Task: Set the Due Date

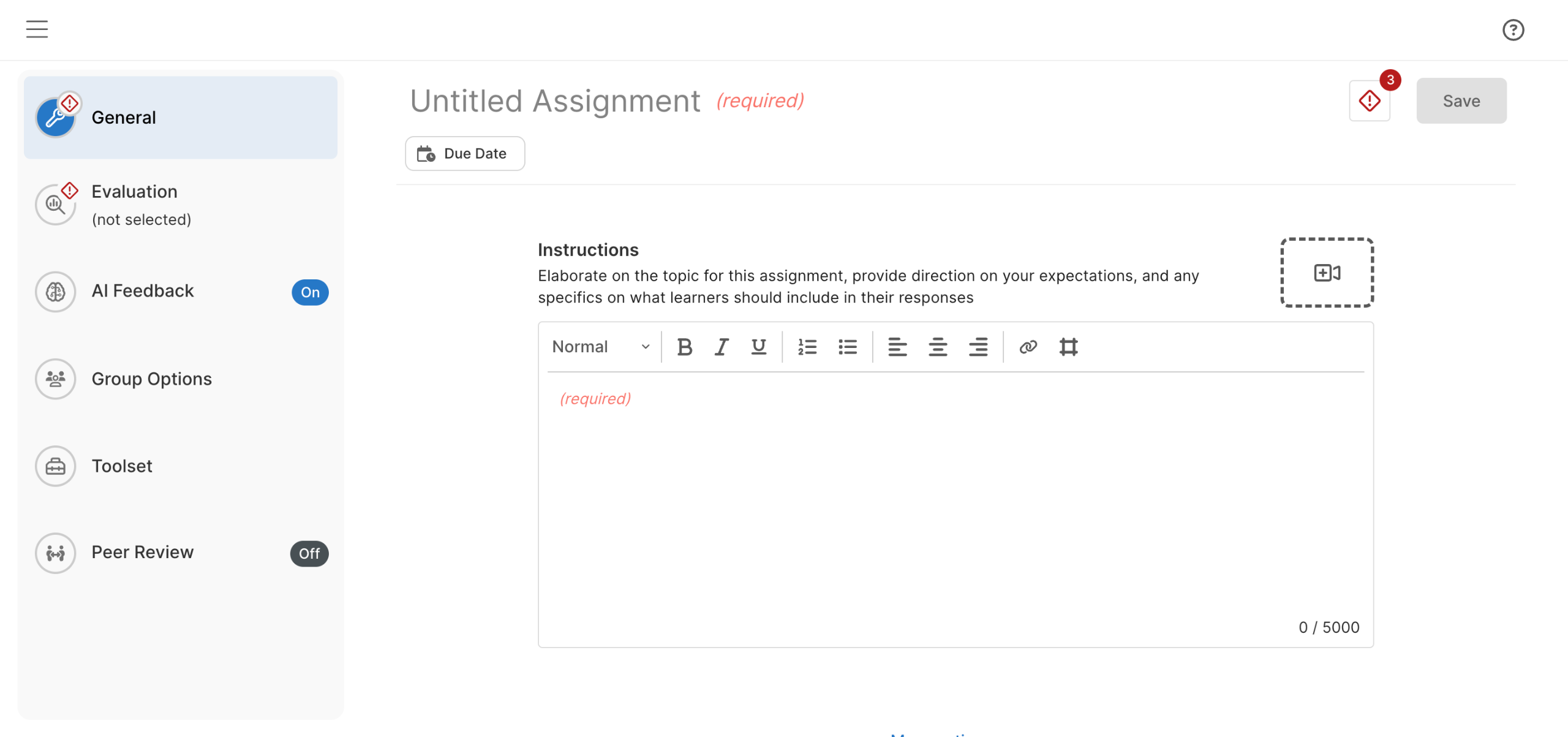Action: point(465,153)
